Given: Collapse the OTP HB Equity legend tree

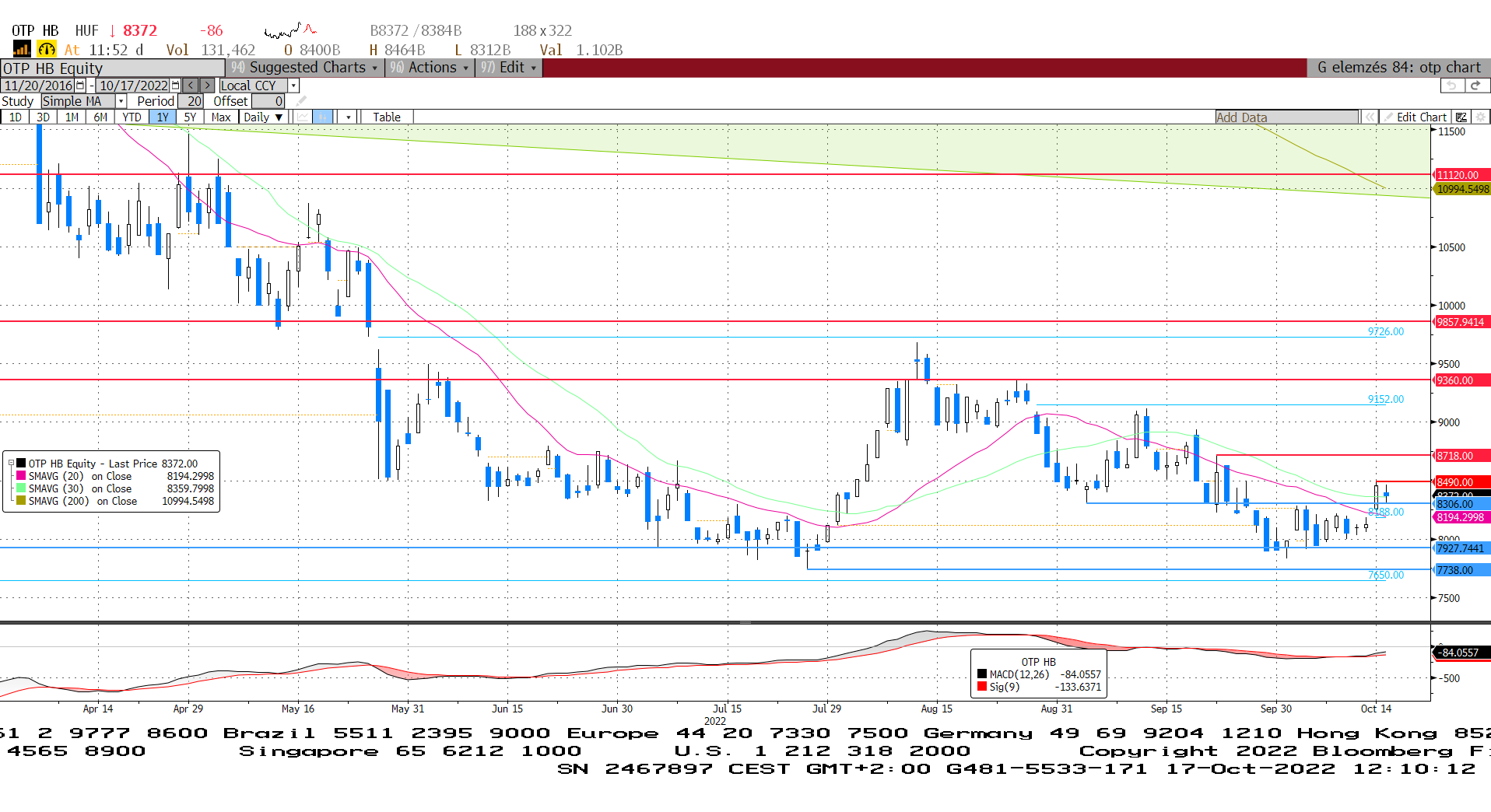Looking at the screenshot, I should click(x=11, y=464).
